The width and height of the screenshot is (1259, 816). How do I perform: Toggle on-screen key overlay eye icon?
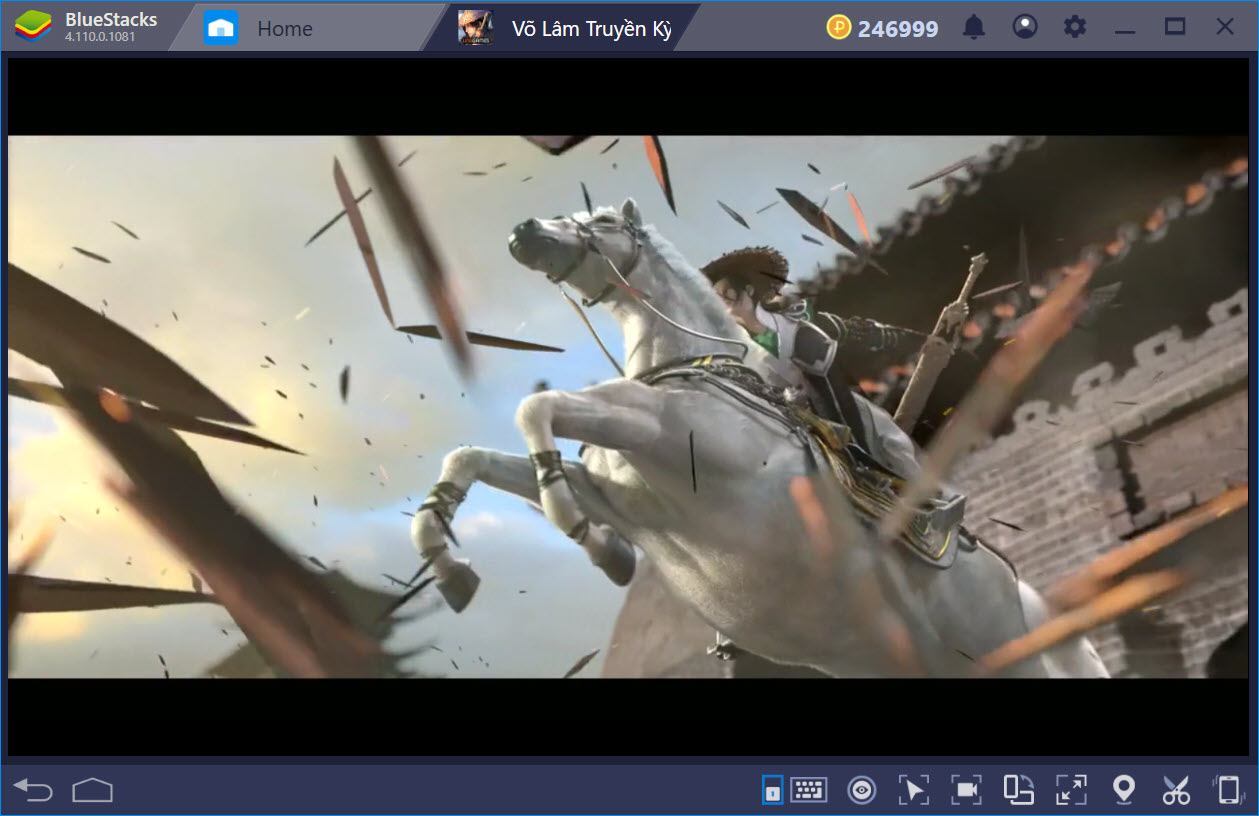click(861, 790)
